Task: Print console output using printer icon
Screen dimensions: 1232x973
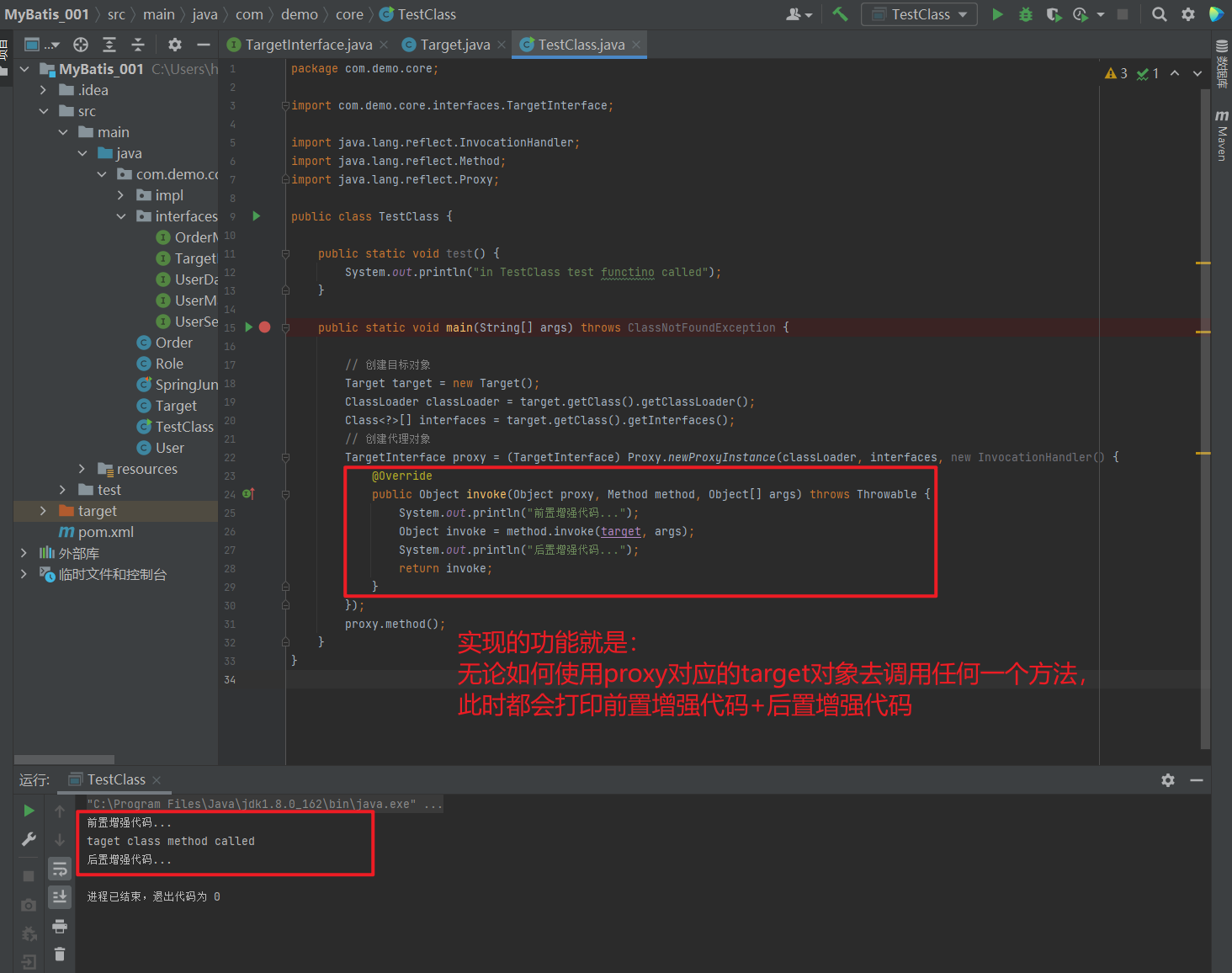Action: click(59, 926)
